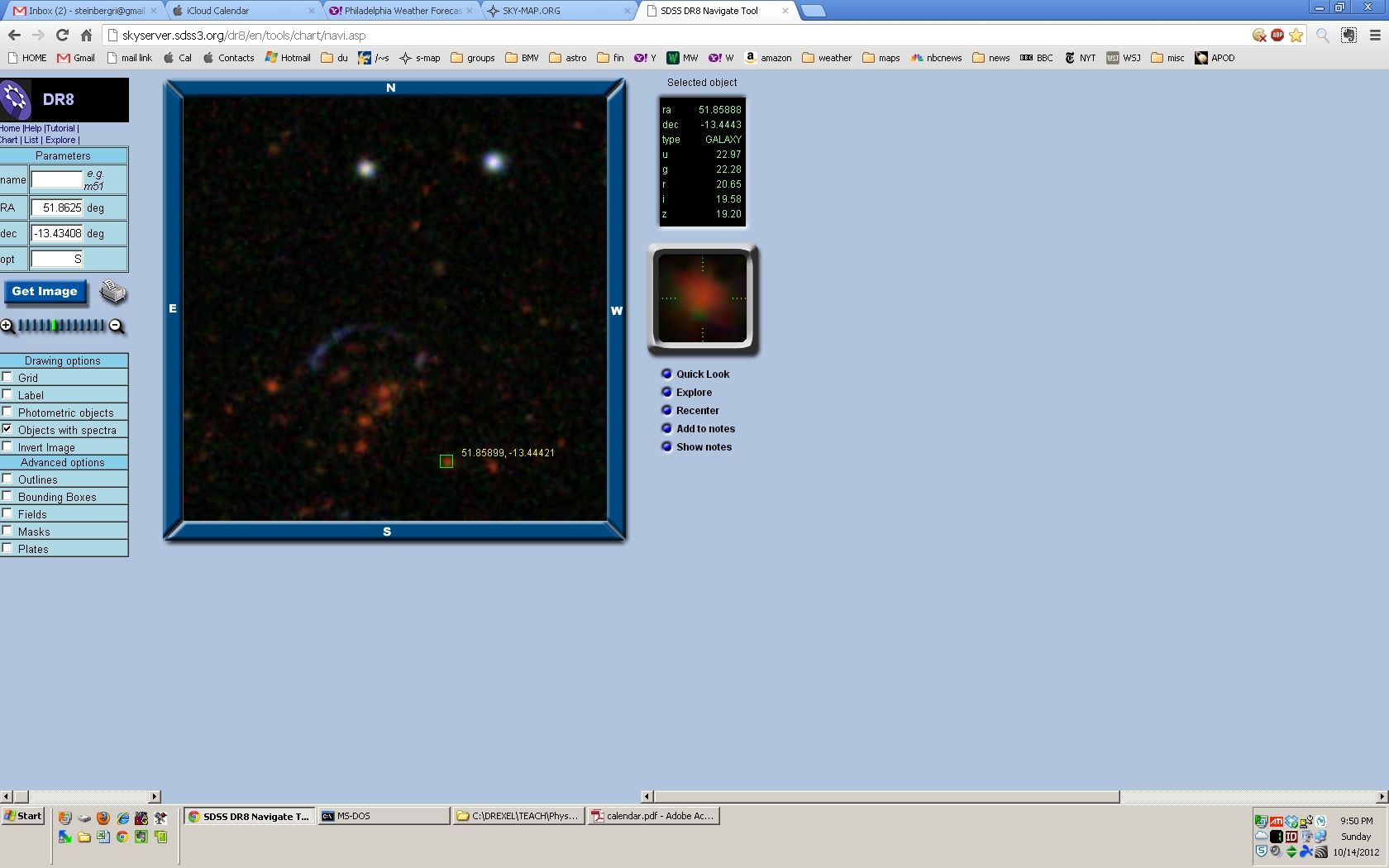The width and height of the screenshot is (1389, 868).
Task: Uncheck Objects with spectra
Action: pyautogui.click(x=7, y=429)
